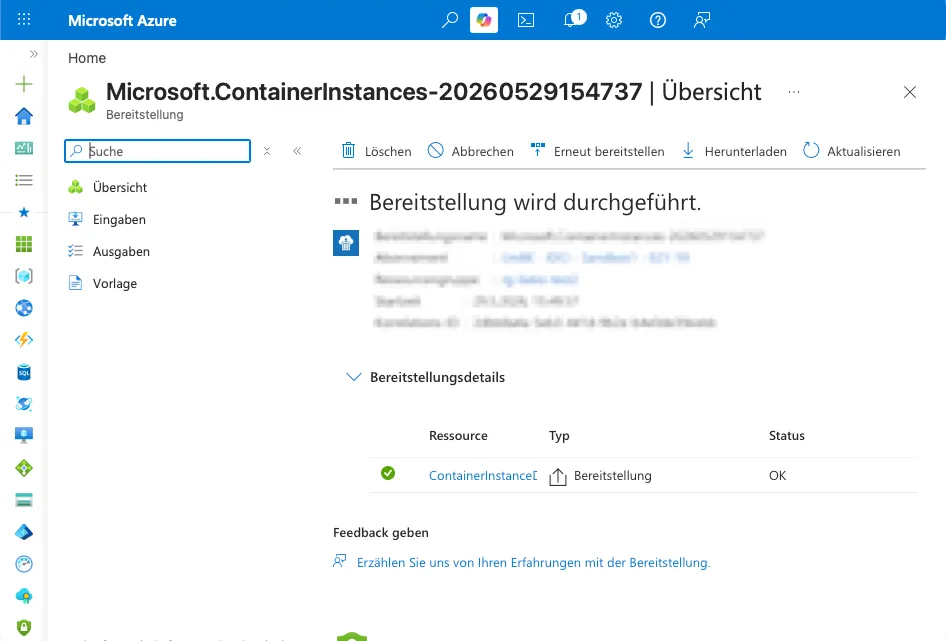The width and height of the screenshot is (946, 641).
Task: Open the more options ellipsis beside Übersicht
Action: click(x=794, y=92)
